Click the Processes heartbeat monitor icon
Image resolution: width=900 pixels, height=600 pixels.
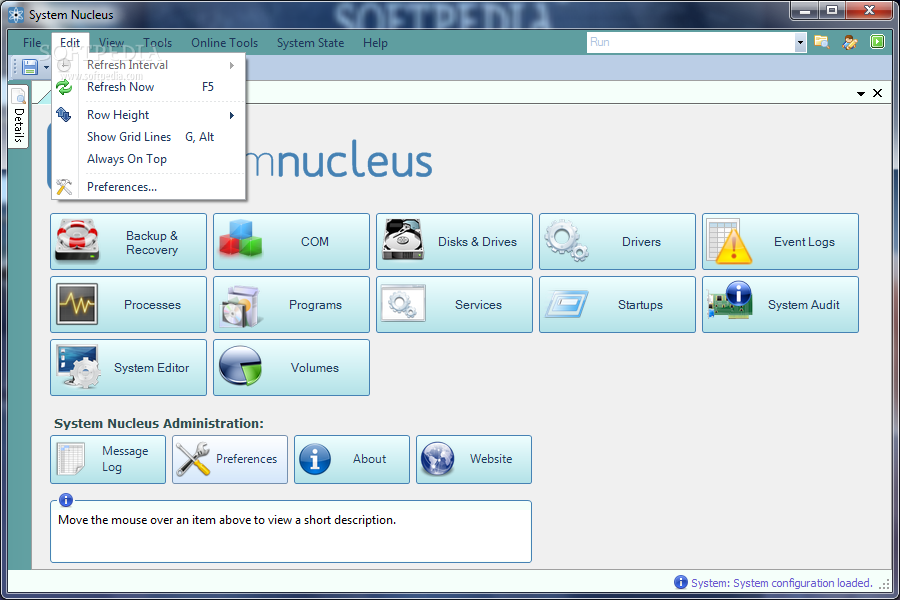[77, 304]
